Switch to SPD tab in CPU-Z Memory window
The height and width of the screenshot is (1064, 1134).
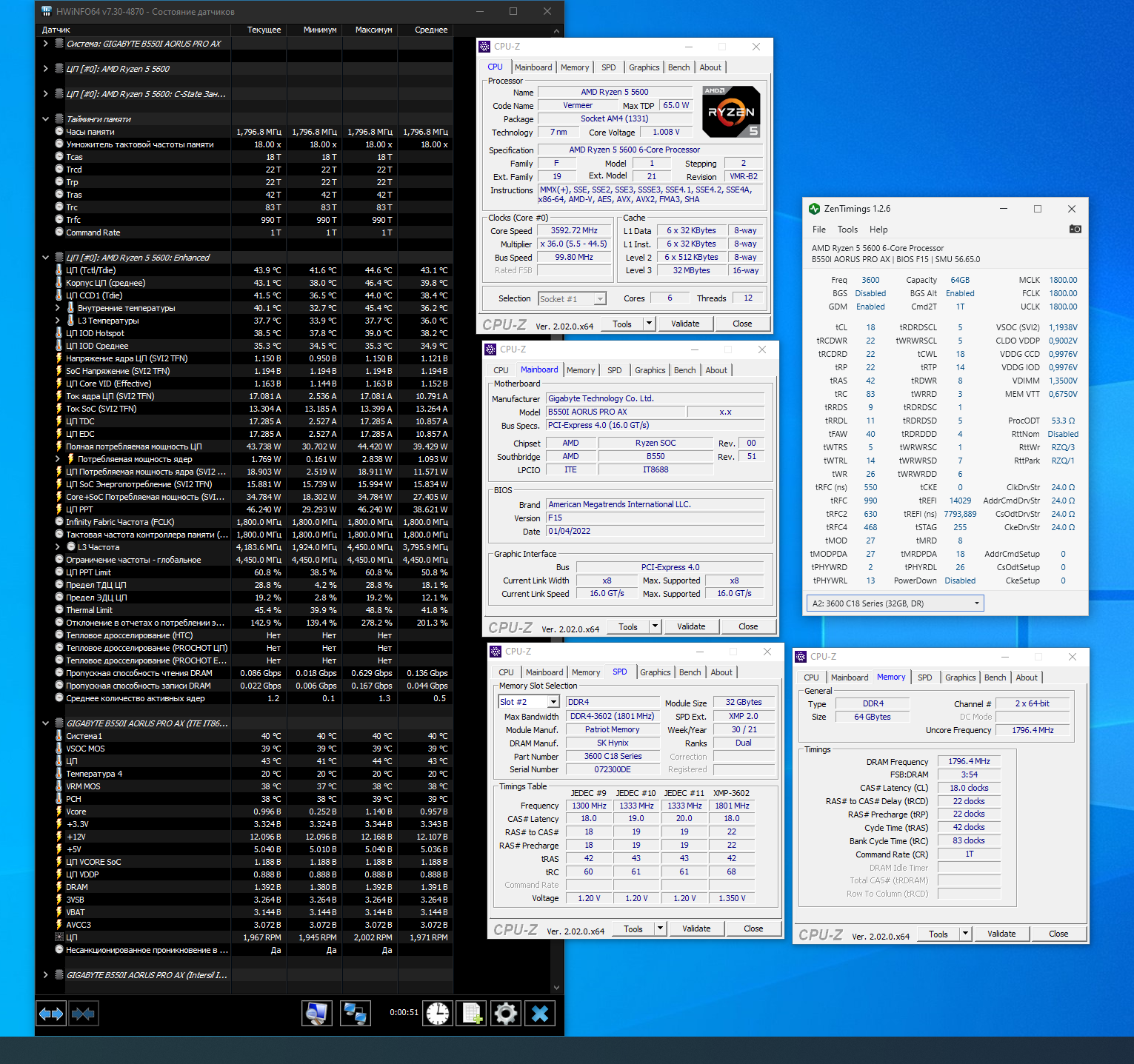click(x=925, y=677)
